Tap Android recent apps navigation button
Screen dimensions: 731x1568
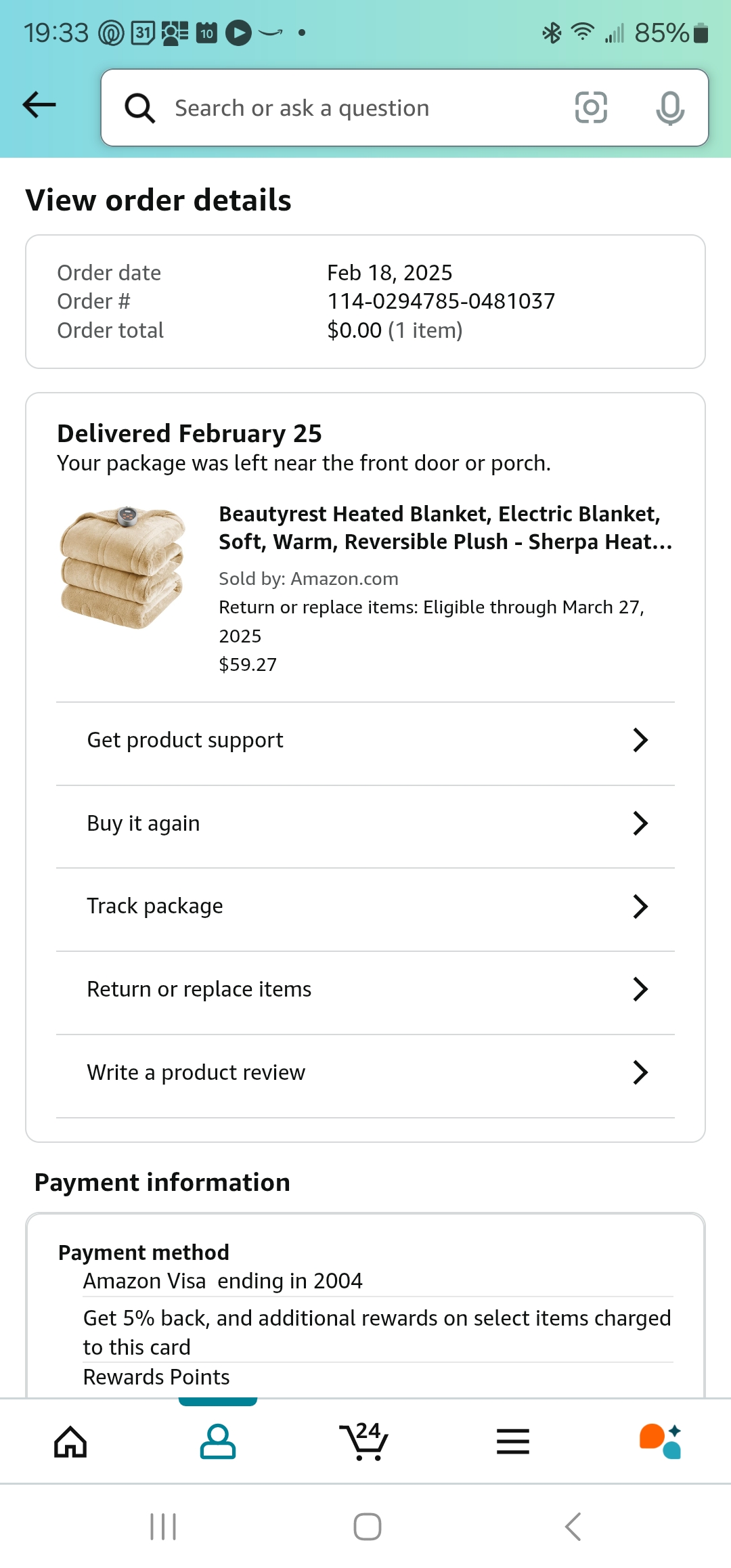[163, 1527]
